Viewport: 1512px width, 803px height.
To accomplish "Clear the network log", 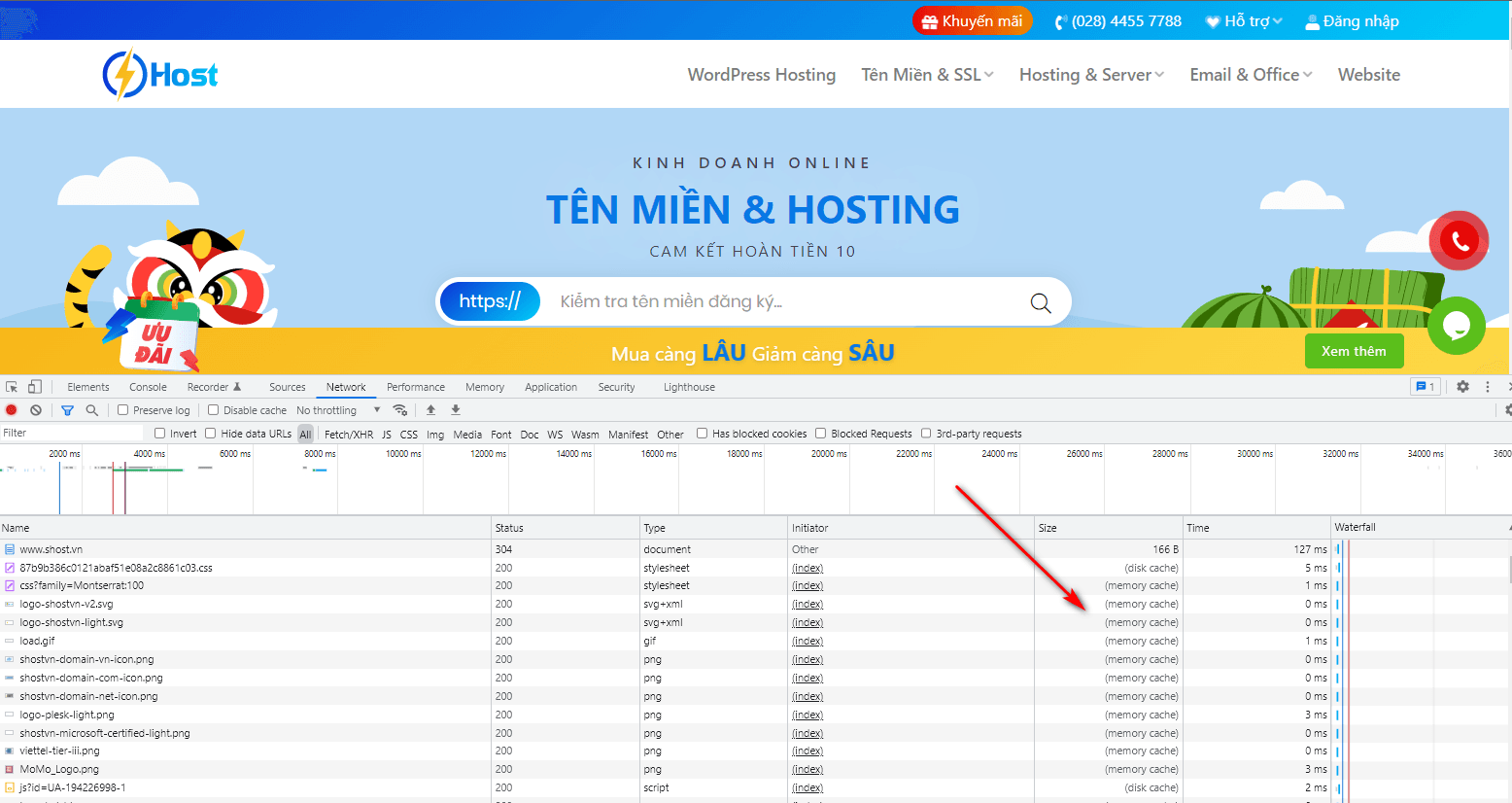I will tap(36, 409).
